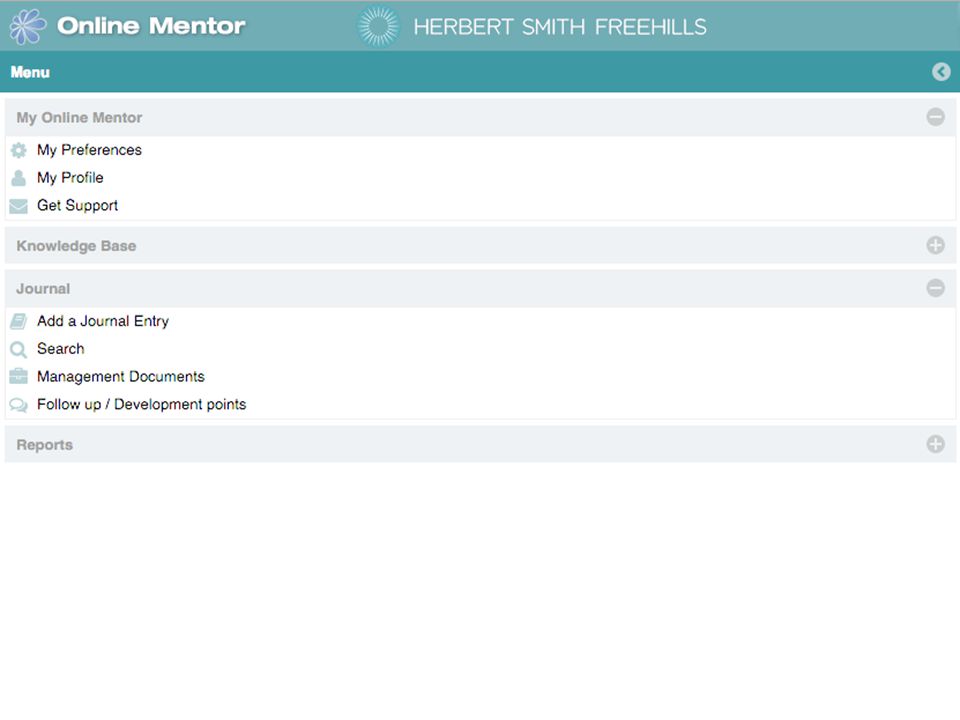960x720 pixels.
Task: Click the speech bubbles icon for Follow up
Action: tap(19, 405)
